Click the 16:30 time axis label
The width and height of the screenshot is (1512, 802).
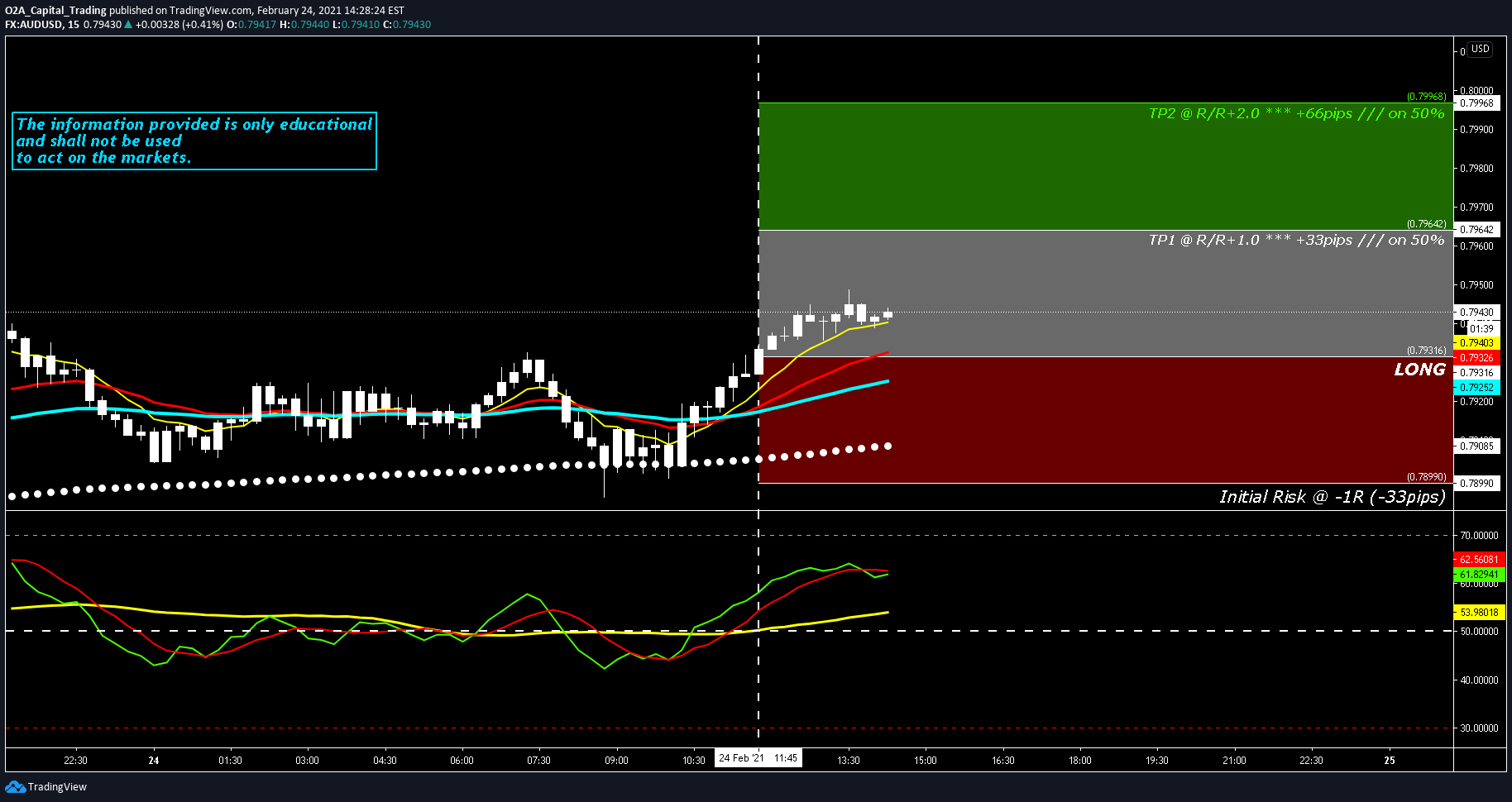[1002, 761]
